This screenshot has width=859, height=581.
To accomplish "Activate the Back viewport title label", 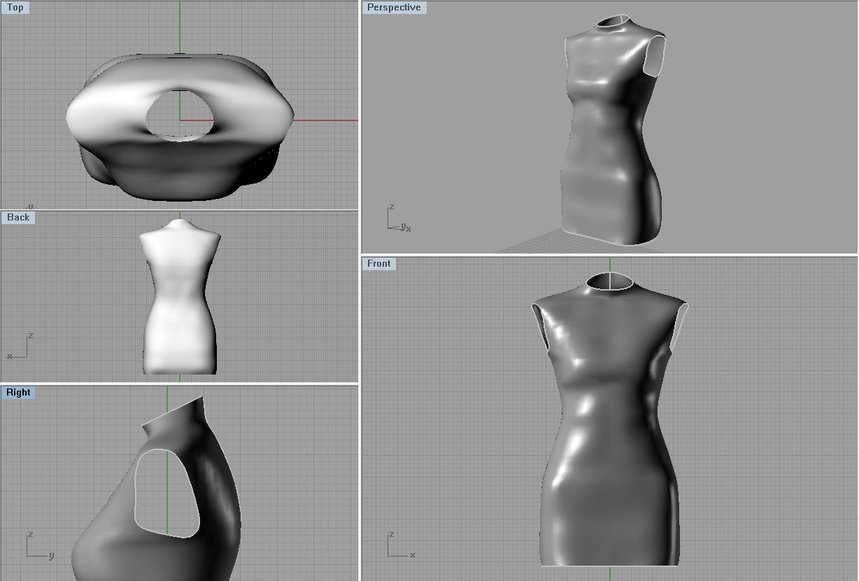I will pos(18,217).
